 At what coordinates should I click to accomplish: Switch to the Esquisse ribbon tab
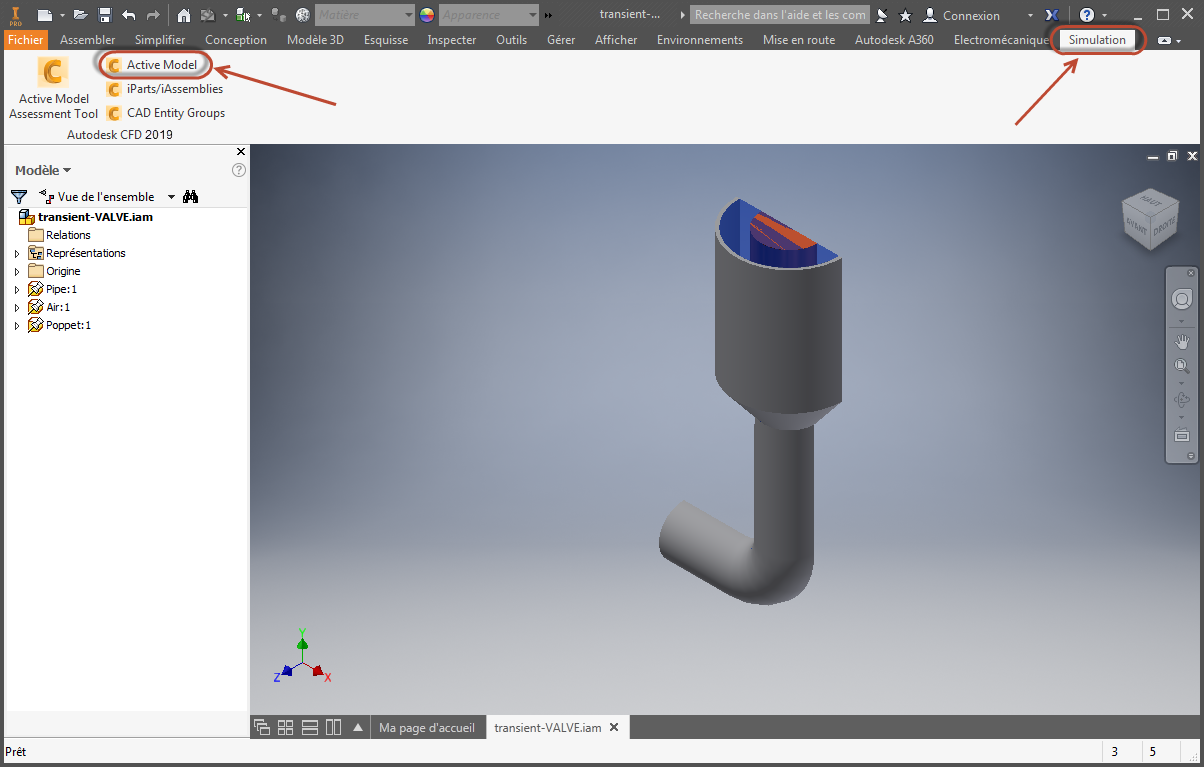(x=386, y=40)
